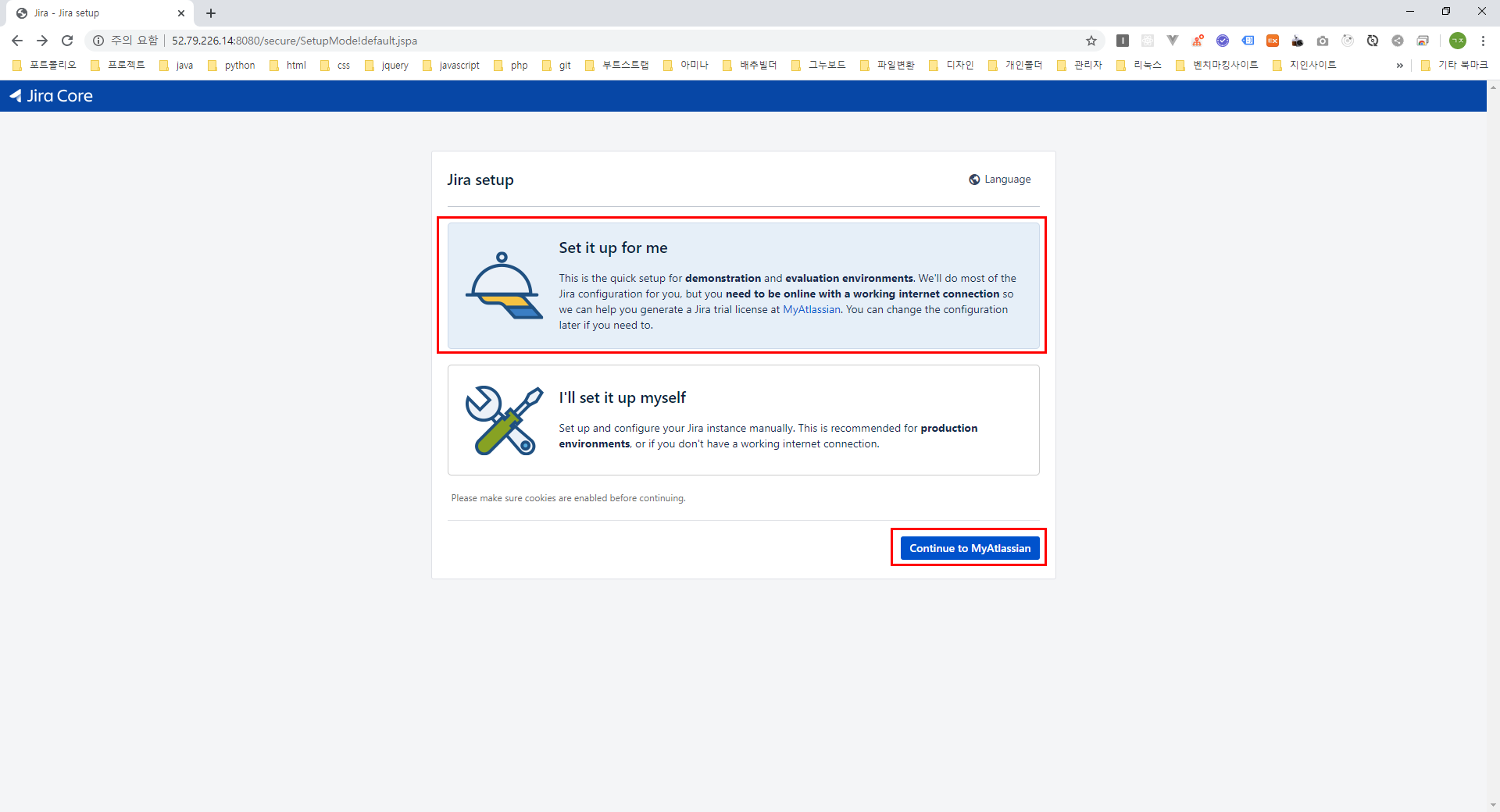Click the Jira Core logo
Screen dimensions: 1500x812
(x=52, y=96)
